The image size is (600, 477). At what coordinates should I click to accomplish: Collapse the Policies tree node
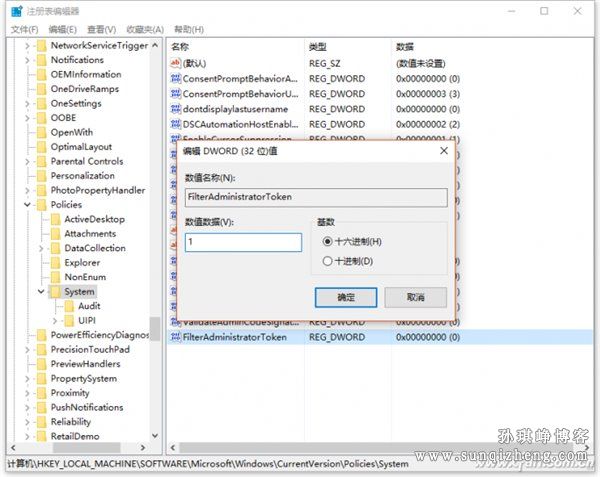point(27,205)
